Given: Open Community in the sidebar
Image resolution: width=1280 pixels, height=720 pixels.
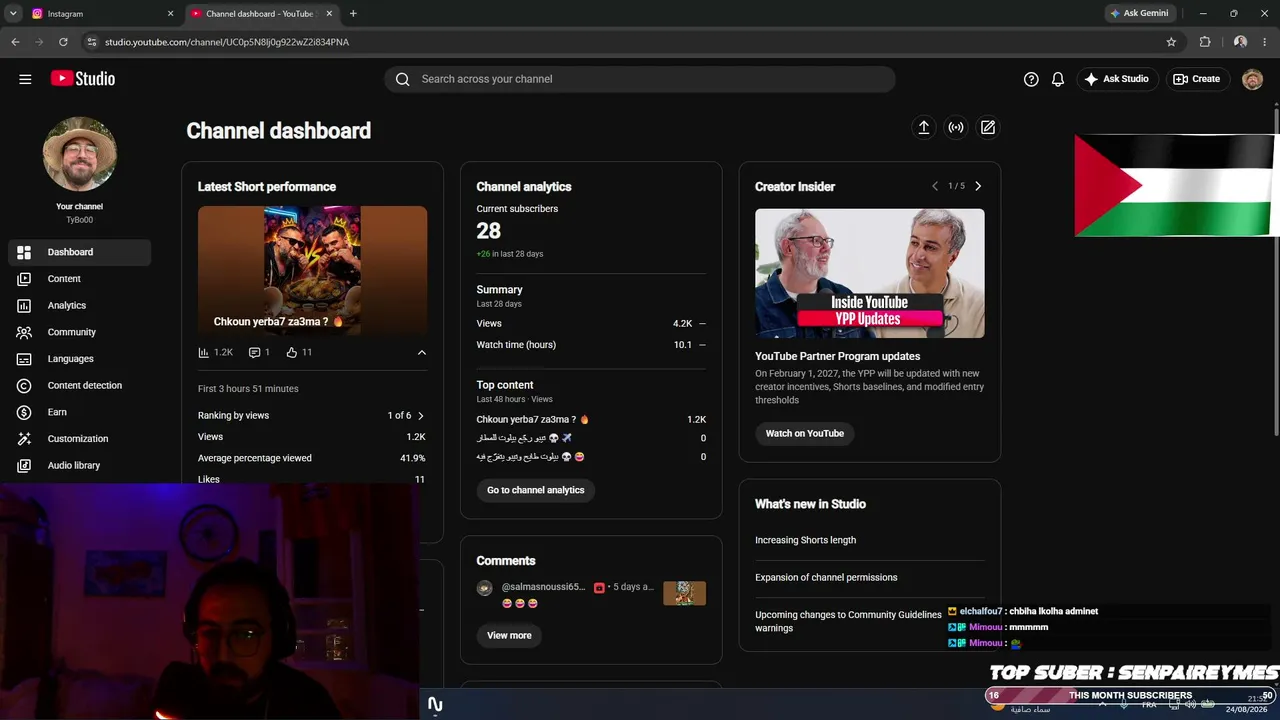Looking at the screenshot, I should click(80, 332).
